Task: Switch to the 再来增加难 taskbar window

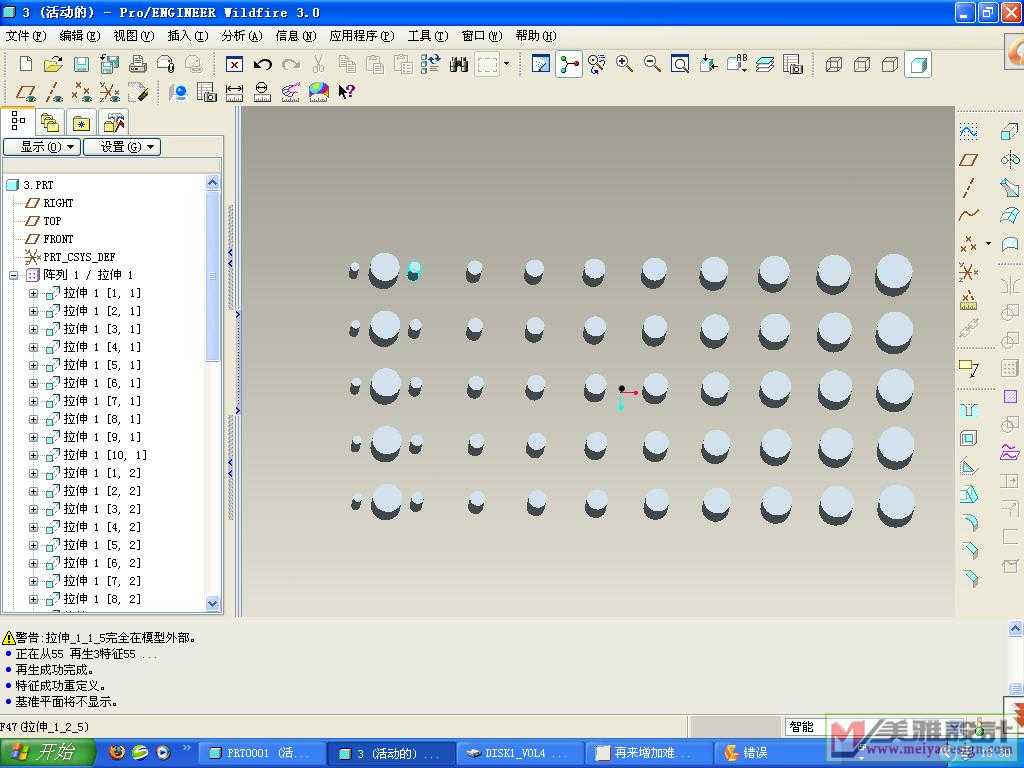Action: 649,753
